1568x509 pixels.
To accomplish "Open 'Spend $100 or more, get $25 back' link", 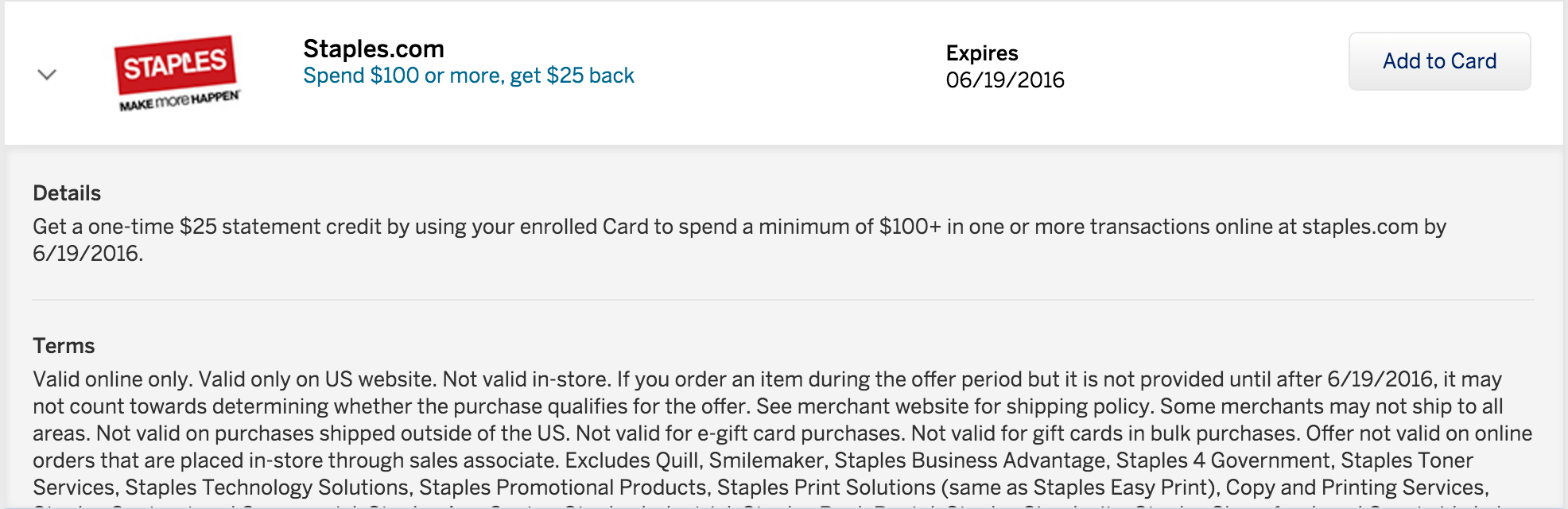I will pos(468,76).
